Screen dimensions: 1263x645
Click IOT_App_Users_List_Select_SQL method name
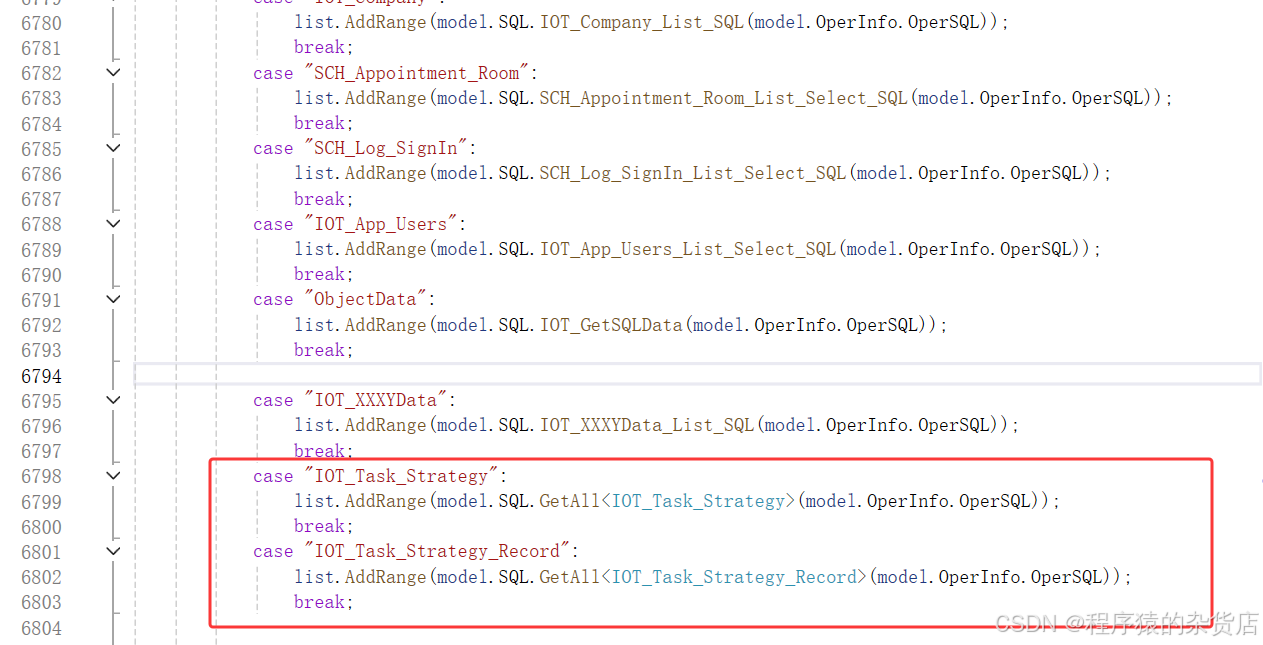(688, 249)
